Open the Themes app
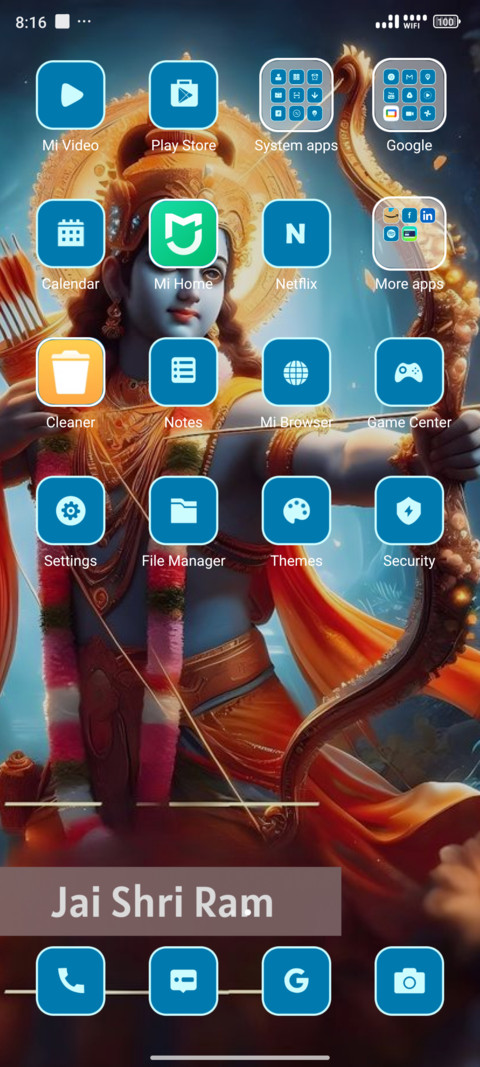 click(x=296, y=510)
